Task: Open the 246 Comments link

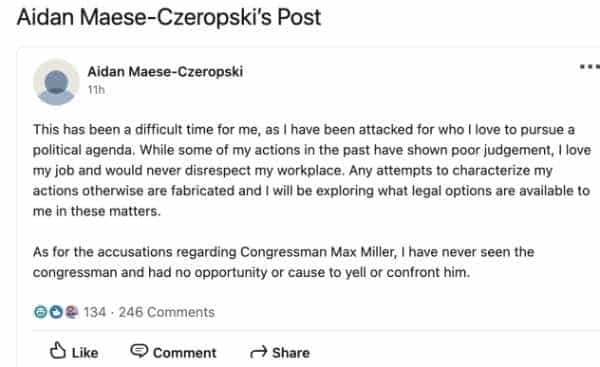Action: click(x=166, y=312)
